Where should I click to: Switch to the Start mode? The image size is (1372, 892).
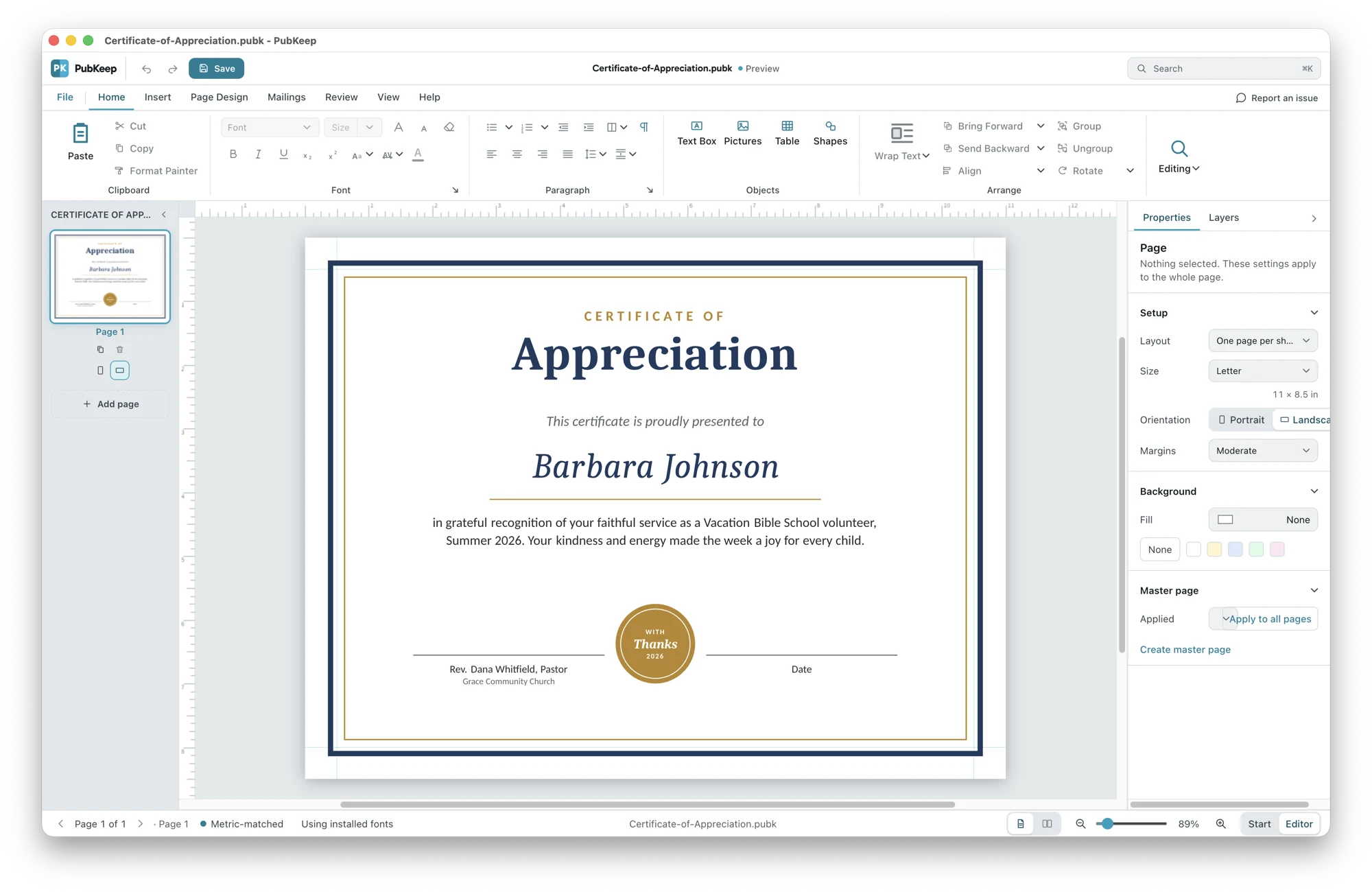1259,823
